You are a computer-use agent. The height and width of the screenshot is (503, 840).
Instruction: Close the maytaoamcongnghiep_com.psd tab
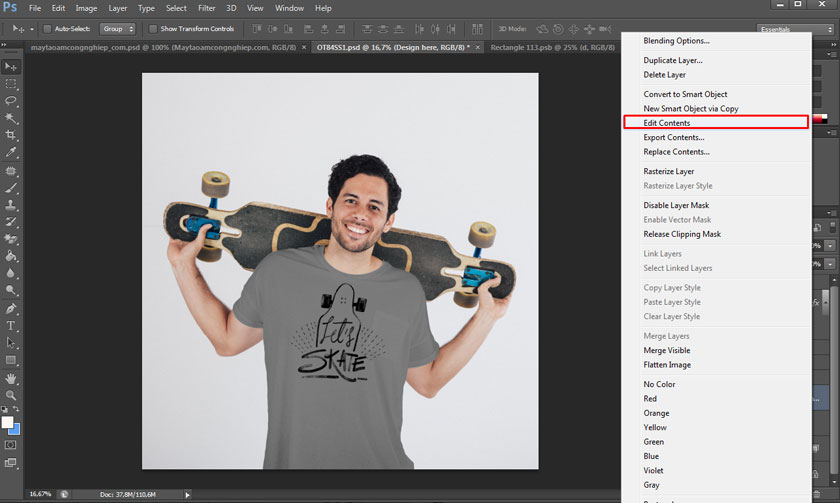(304, 48)
